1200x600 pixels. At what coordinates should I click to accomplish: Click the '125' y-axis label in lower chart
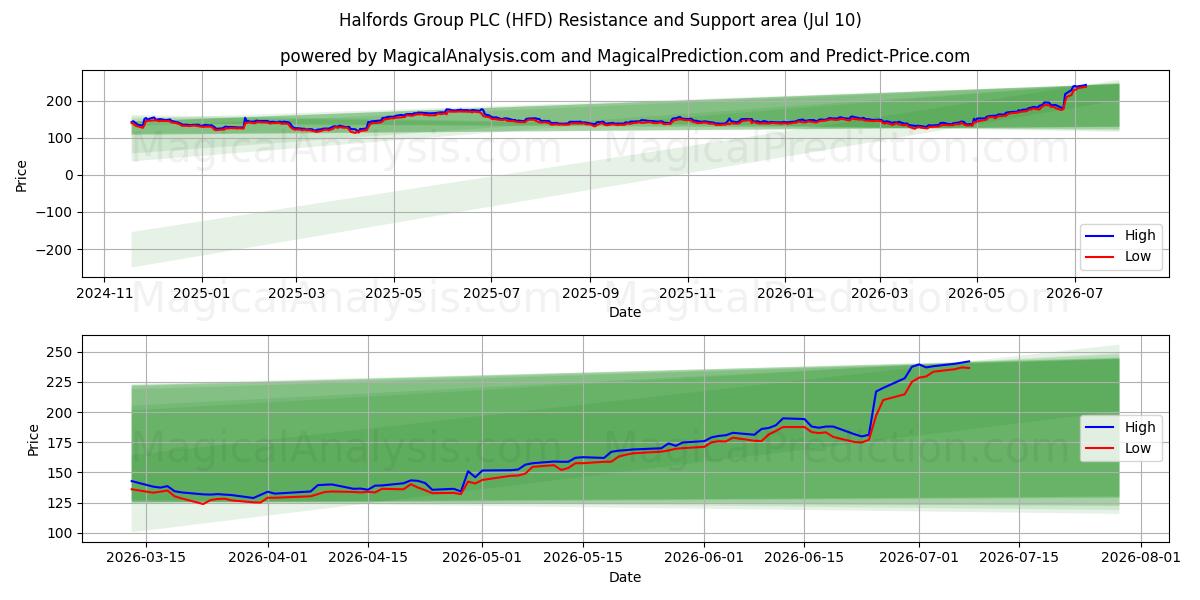tap(62, 503)
